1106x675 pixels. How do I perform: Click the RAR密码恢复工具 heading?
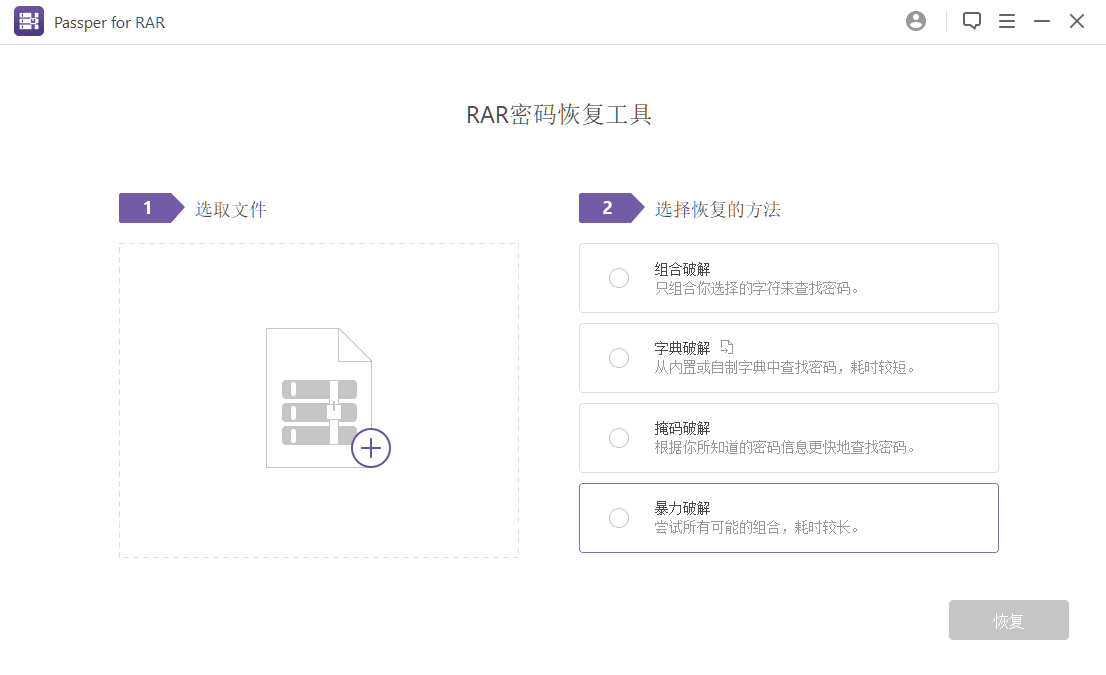click(x=559, y=114)
